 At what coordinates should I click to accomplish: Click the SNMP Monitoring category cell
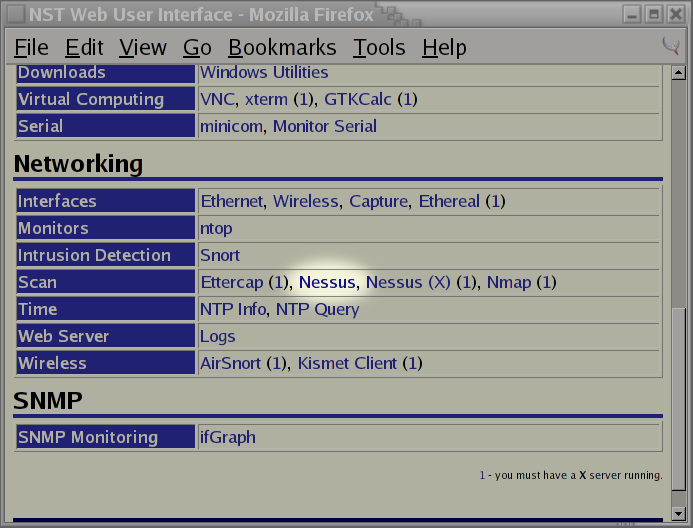point(106,437)
